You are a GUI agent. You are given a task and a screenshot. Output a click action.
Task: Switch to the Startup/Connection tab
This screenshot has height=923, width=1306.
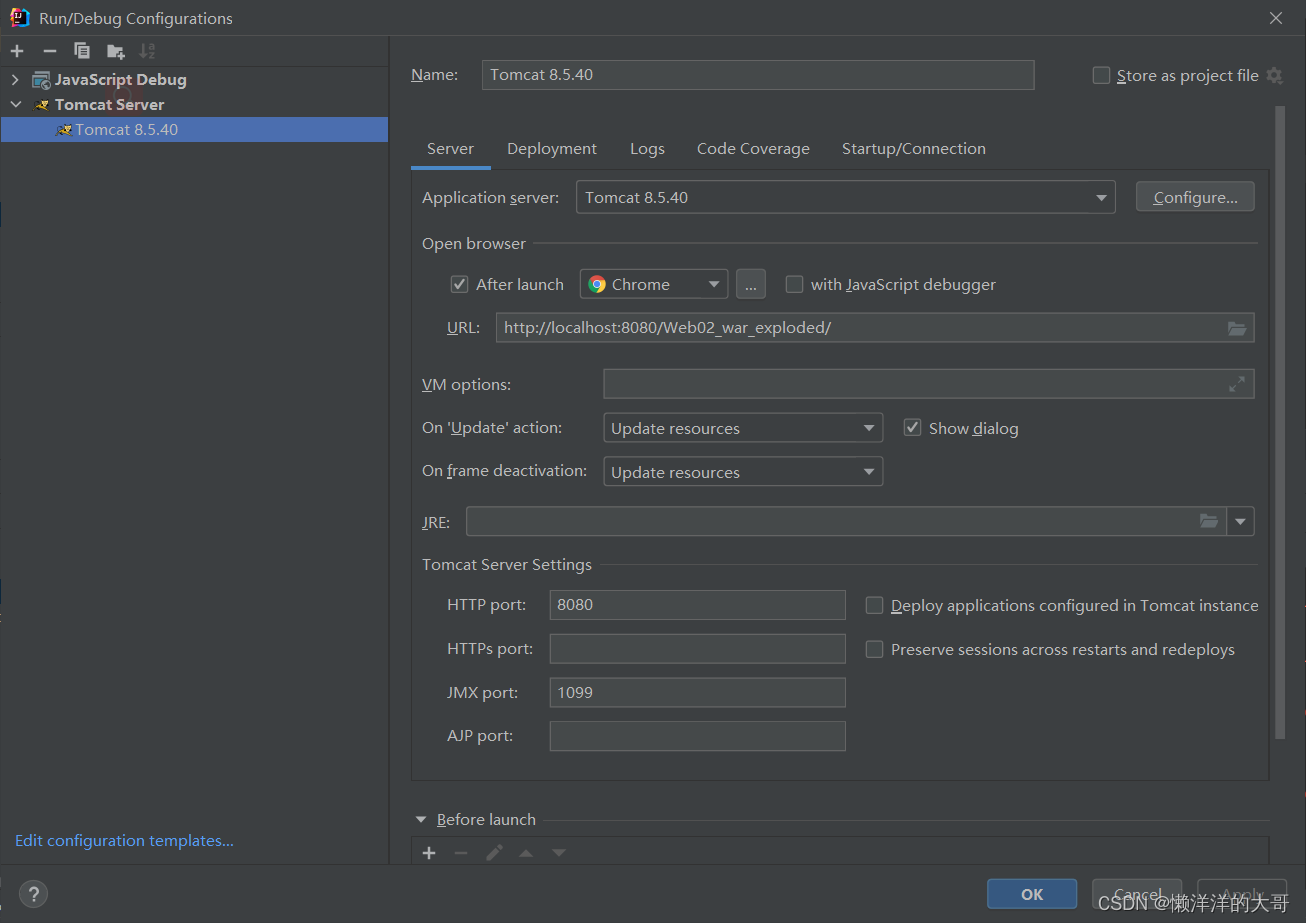point(914,149)
